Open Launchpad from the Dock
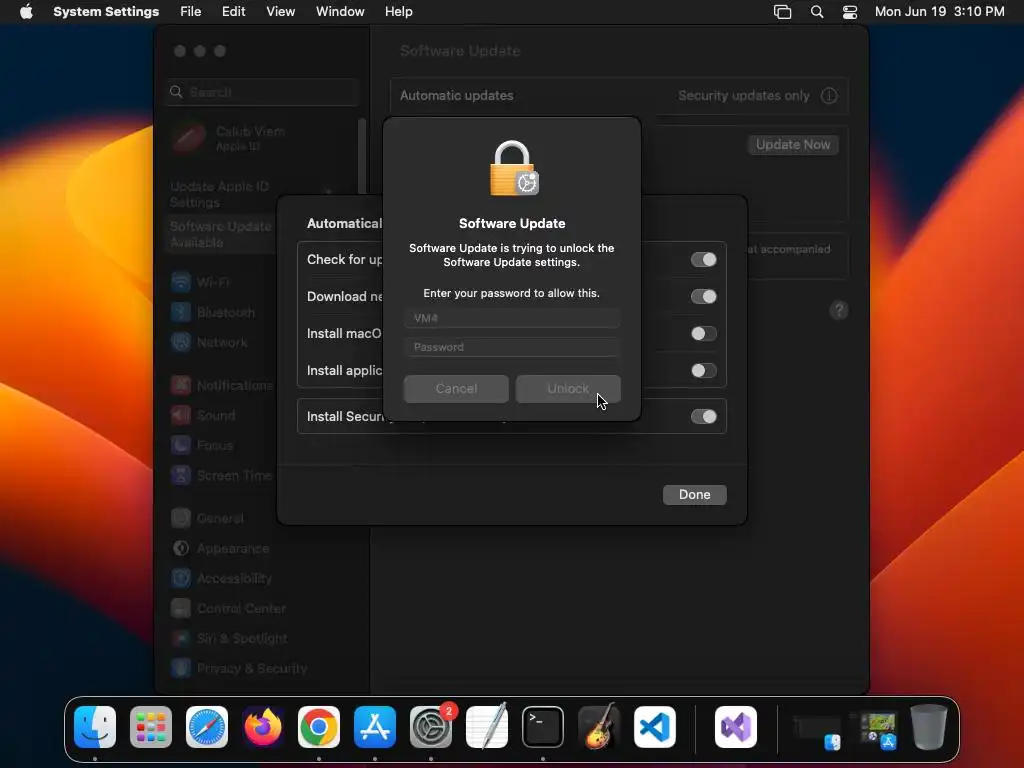 (x=151, y=727)
